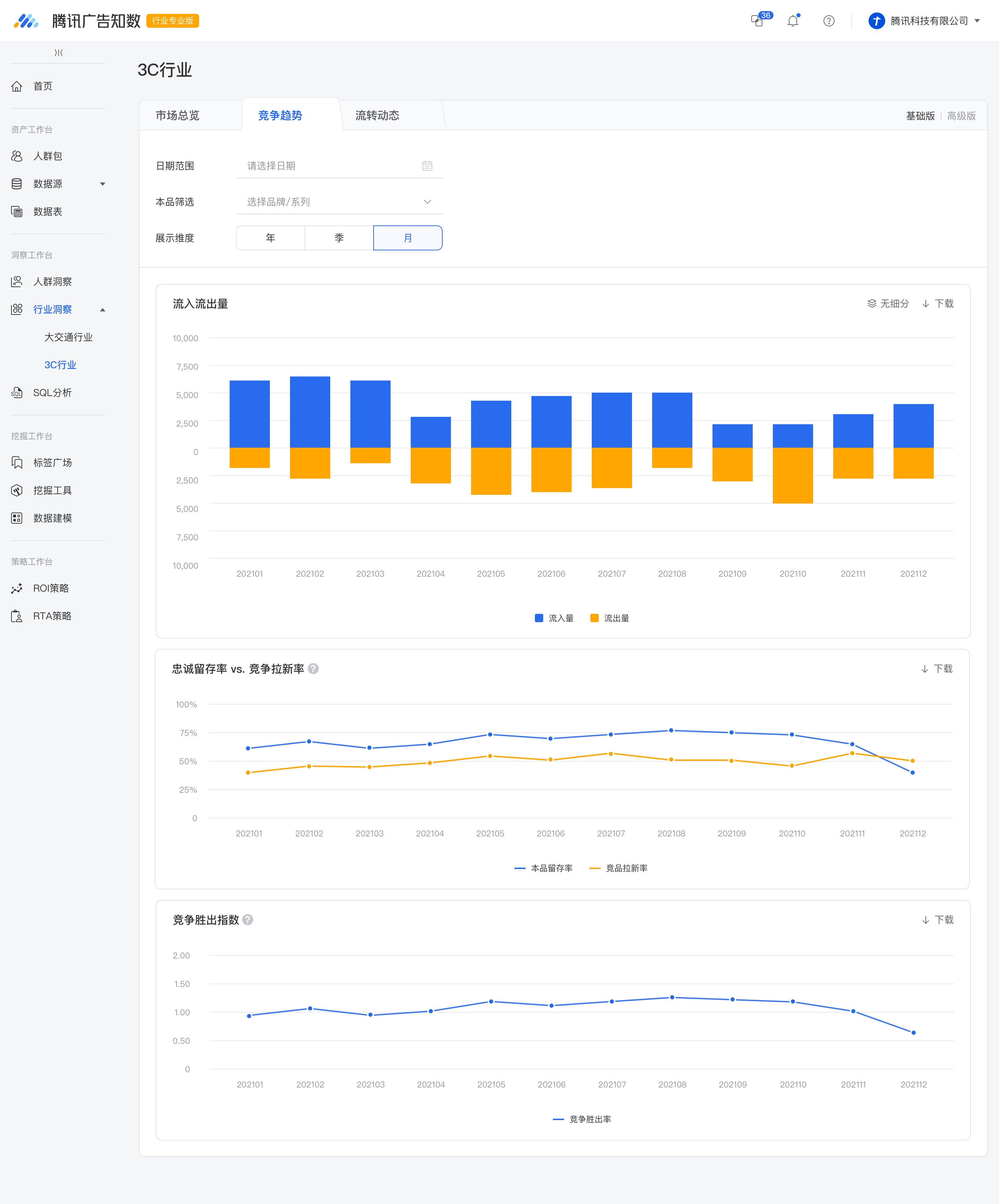Download the 流入流出量 chart

[x=938, y=303]
